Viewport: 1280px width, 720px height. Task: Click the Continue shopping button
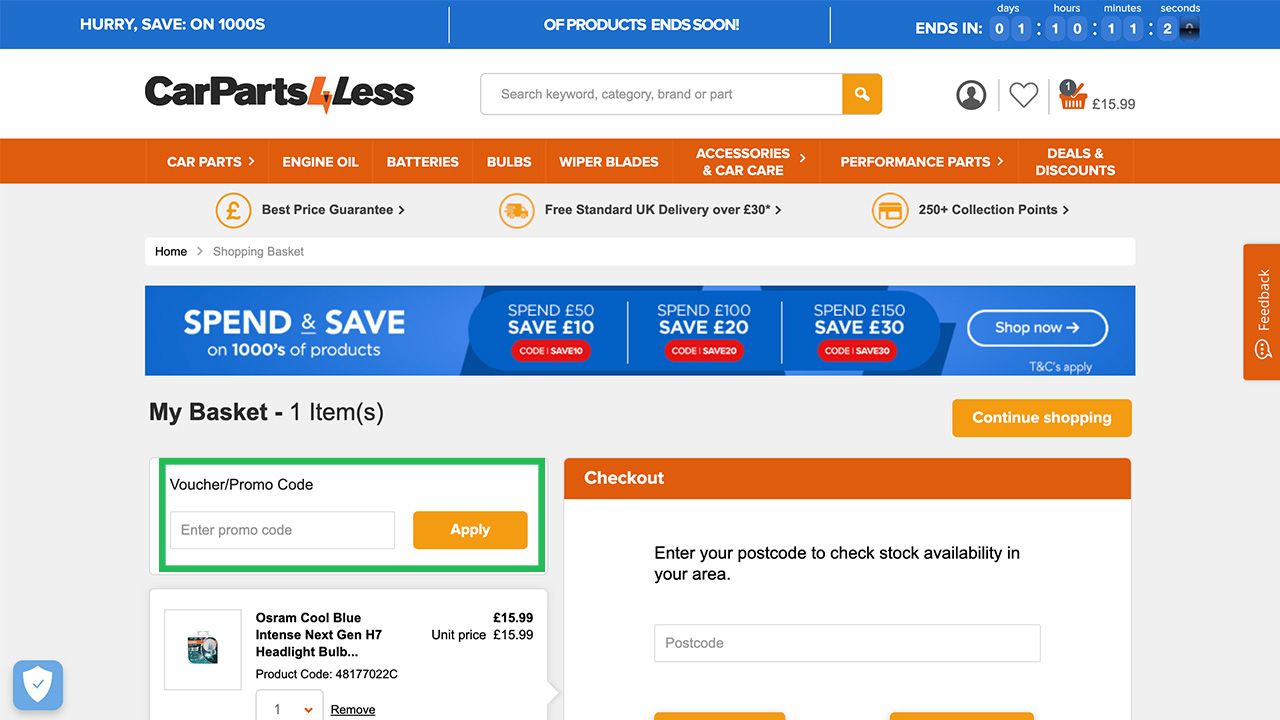[x=1042, y=418]
